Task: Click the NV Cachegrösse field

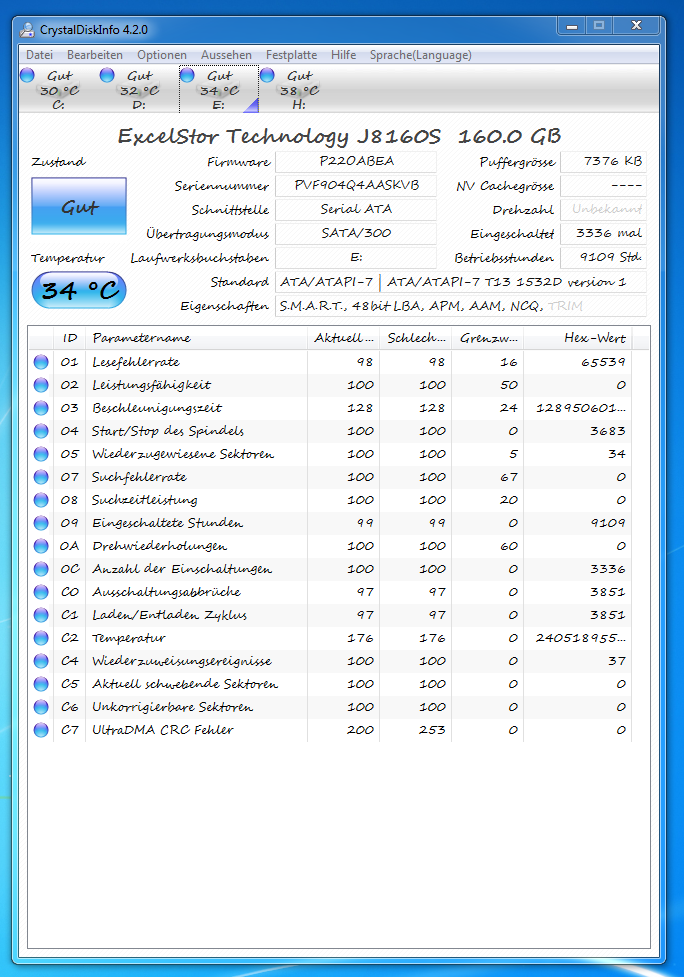Action: click(603, 186)
